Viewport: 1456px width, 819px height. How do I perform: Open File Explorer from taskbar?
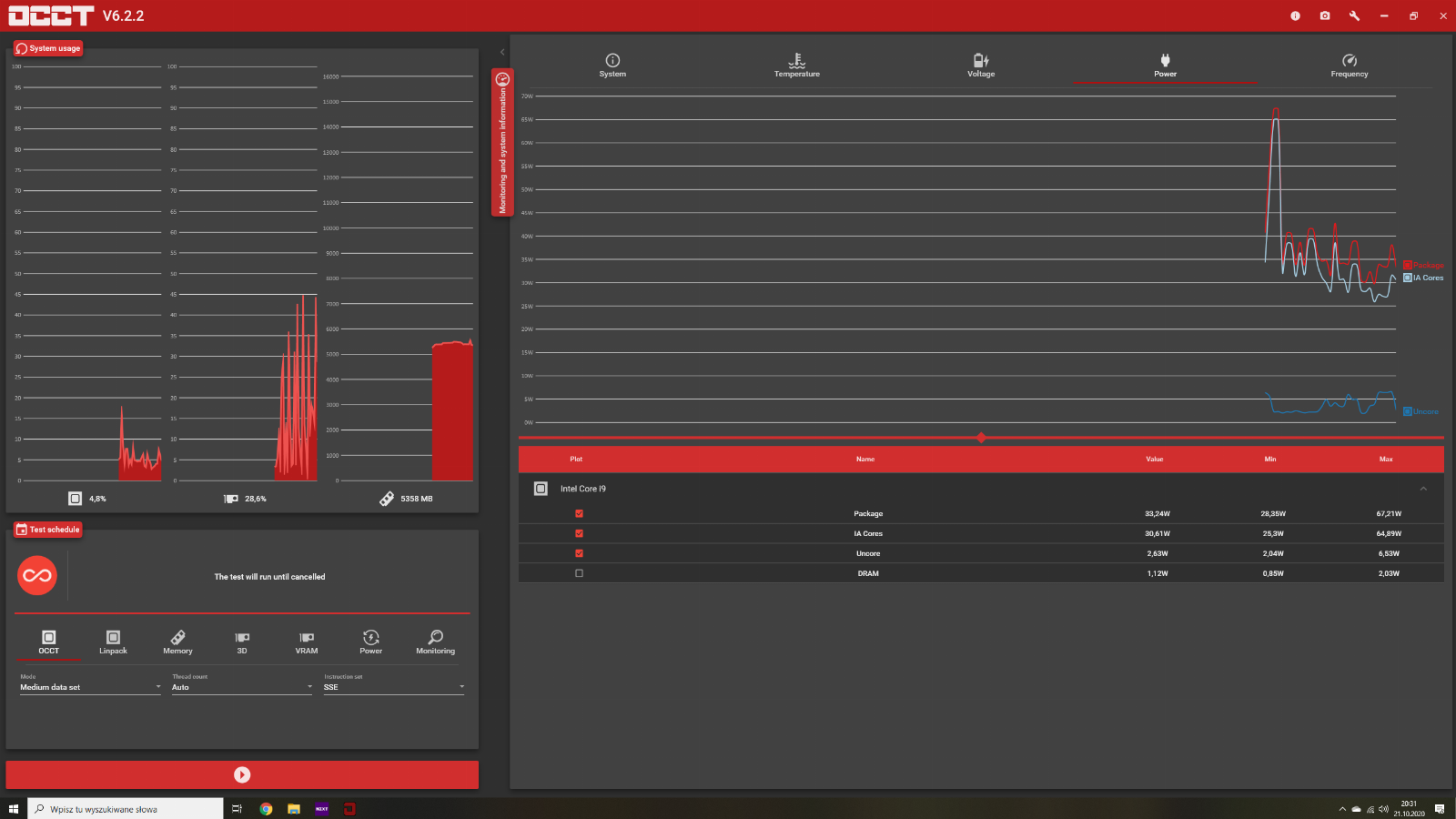[294, 808]
